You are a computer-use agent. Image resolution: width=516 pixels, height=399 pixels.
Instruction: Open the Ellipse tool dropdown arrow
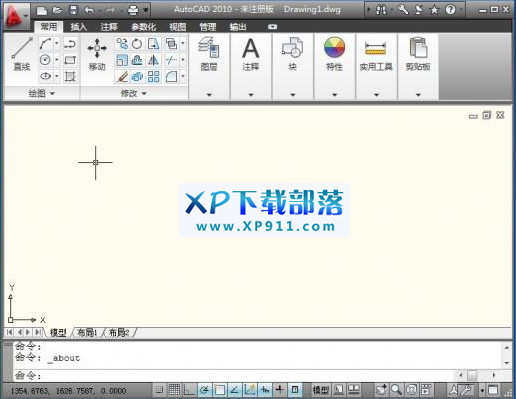pyautogui.click(x=57, y=76)
